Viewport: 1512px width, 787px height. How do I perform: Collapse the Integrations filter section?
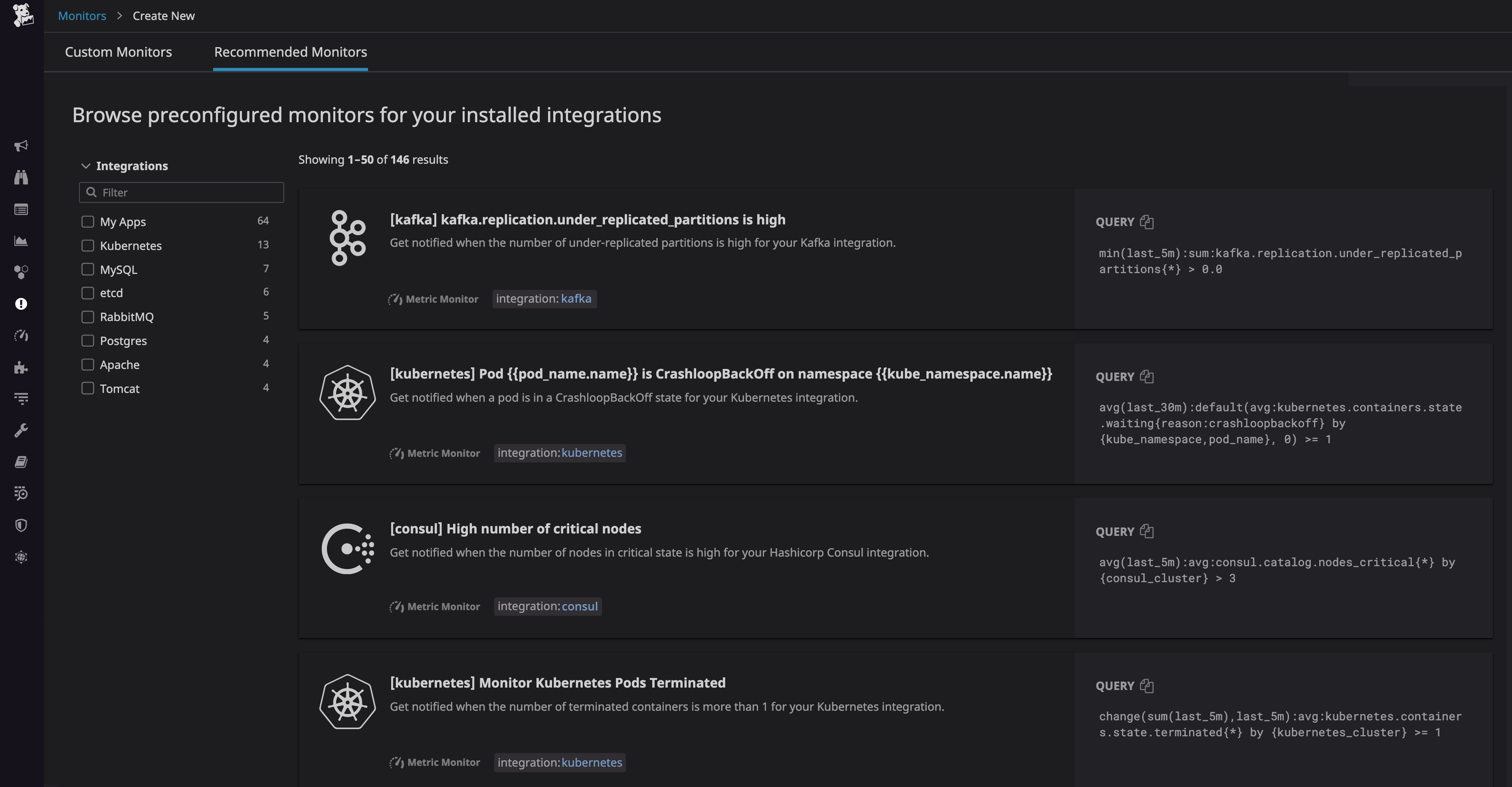click(x=86, y=166)
